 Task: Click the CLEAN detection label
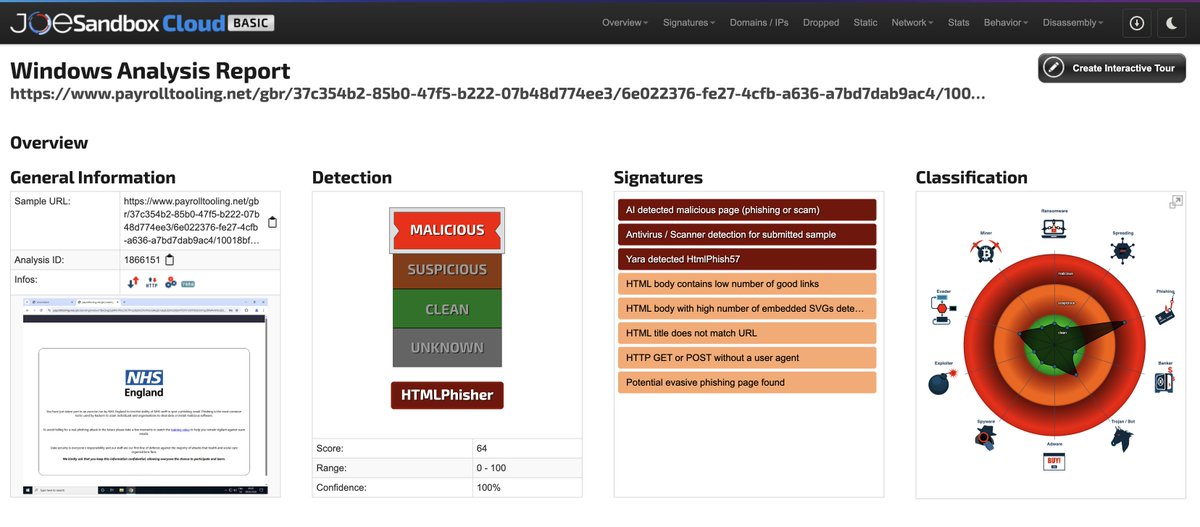[x=447, y=309]
